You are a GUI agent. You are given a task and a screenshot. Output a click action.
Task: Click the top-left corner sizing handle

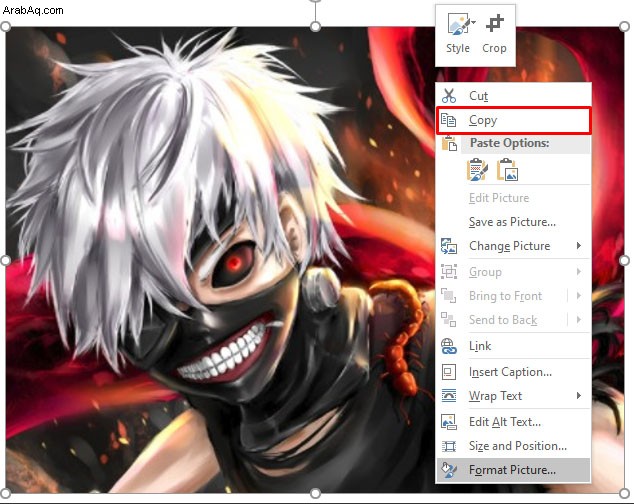5,27
